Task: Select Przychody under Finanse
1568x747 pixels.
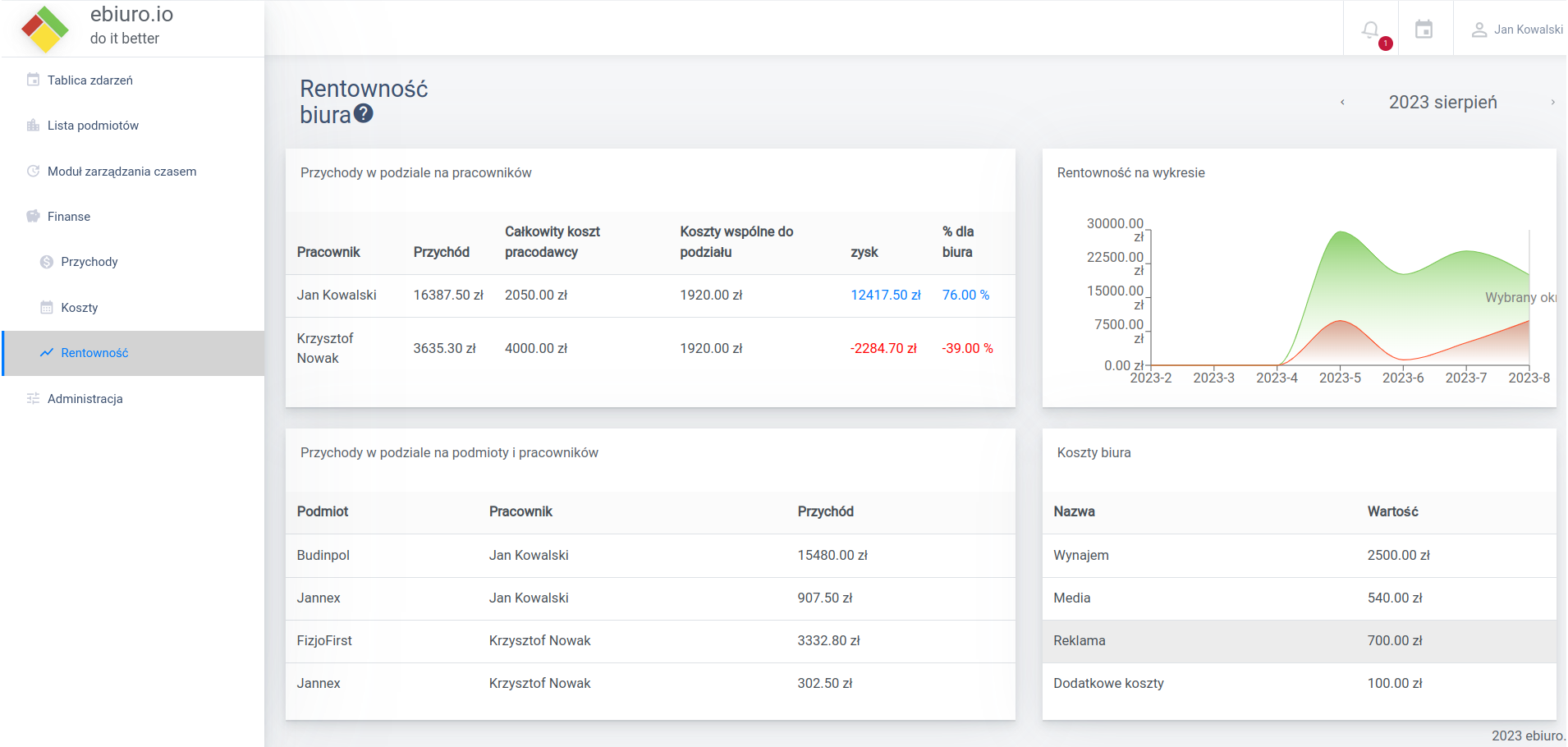Action: 89,262
